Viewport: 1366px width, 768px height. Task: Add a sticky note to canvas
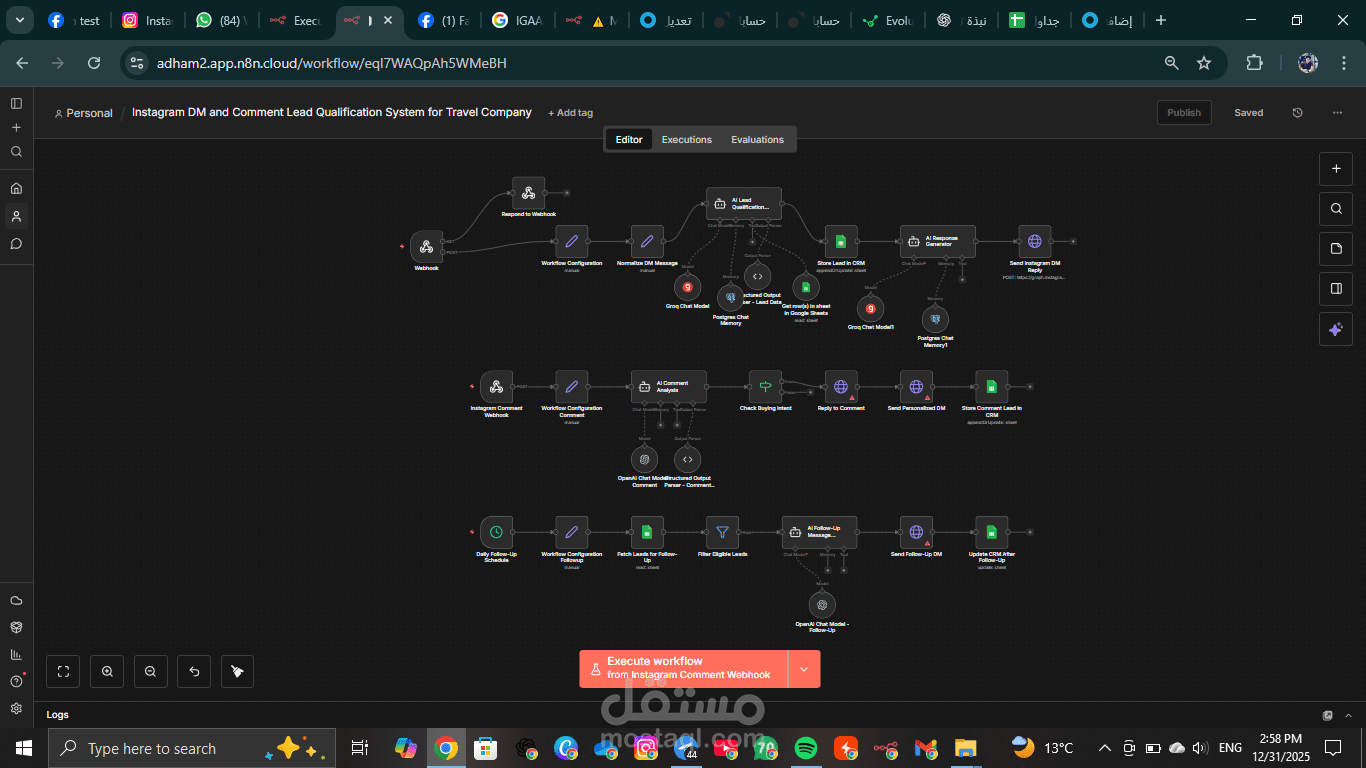point(1336,249)
